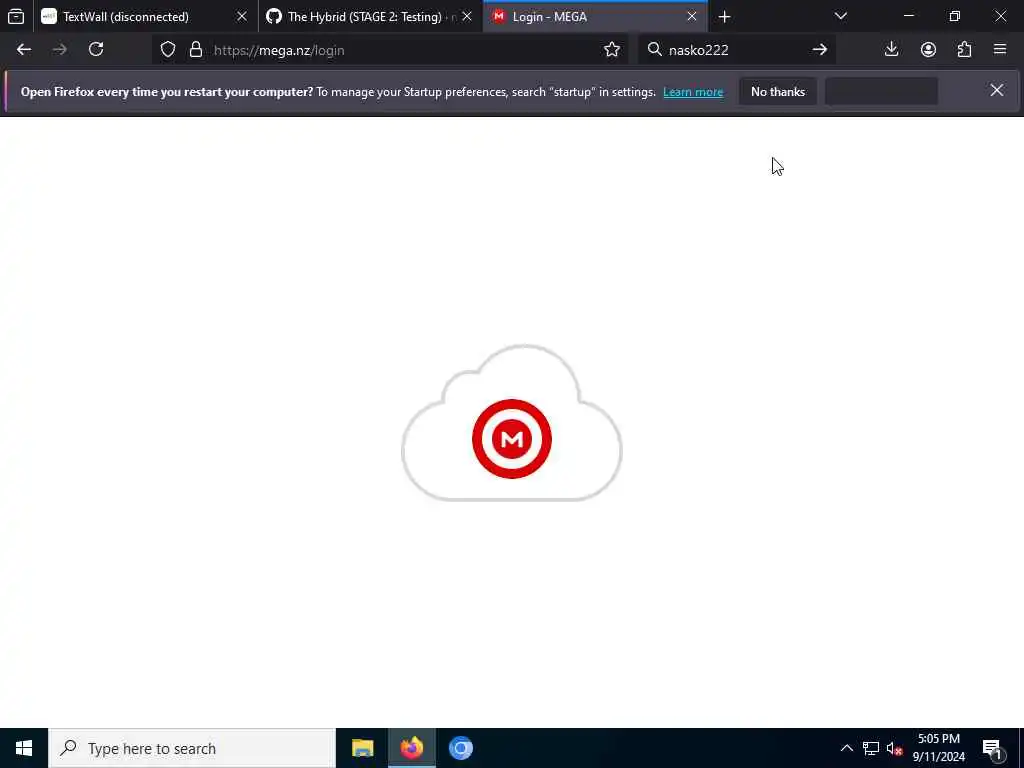
Task: Open the Firefox account icon
Action: tap(928, 50)
